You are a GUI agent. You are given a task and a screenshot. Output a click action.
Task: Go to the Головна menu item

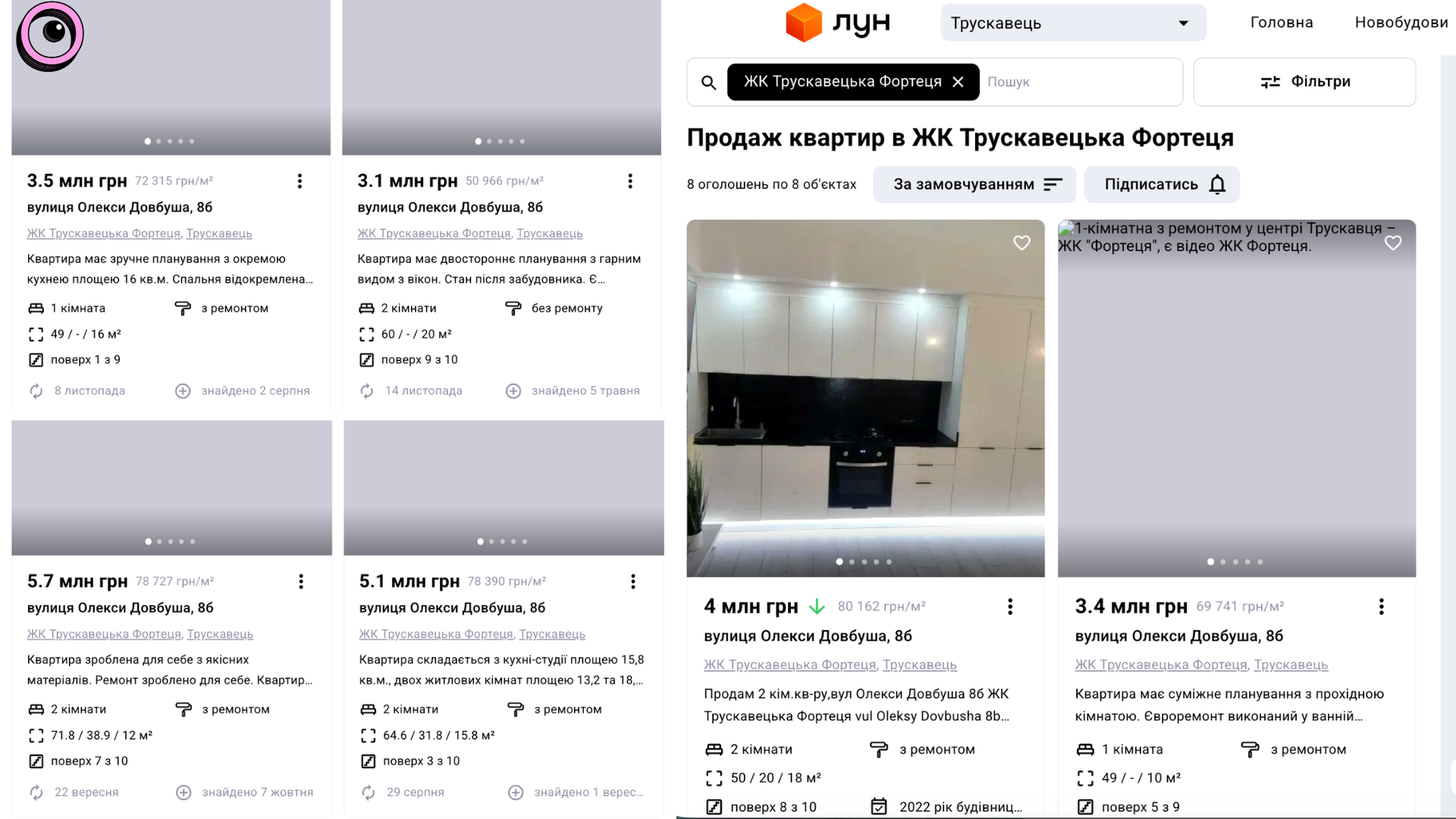[1282, 23]
